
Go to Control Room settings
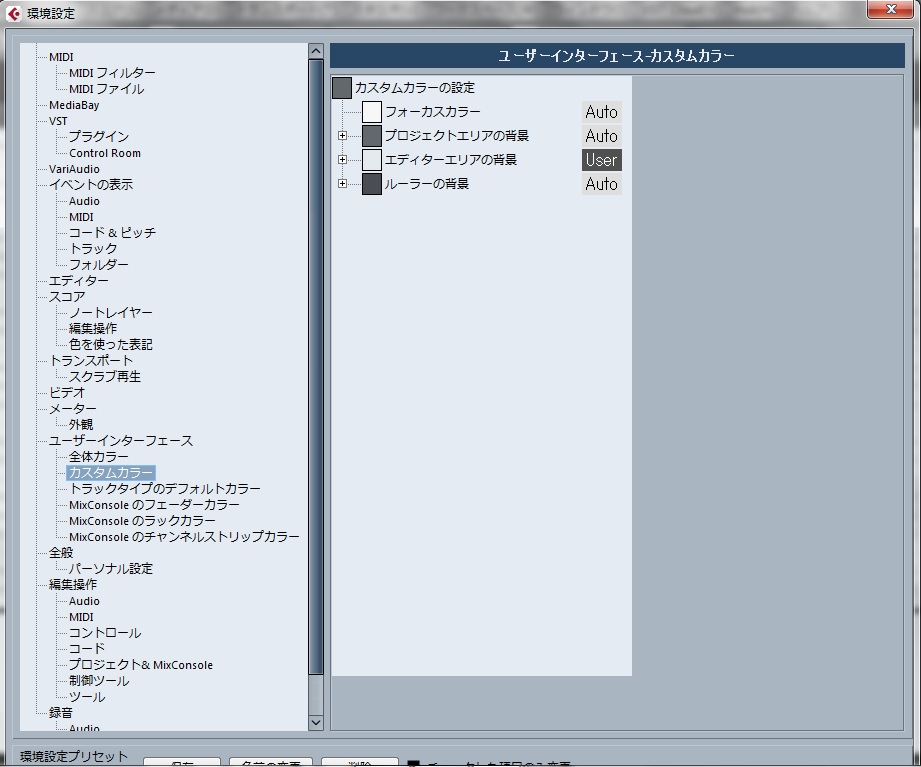point(105,153)
